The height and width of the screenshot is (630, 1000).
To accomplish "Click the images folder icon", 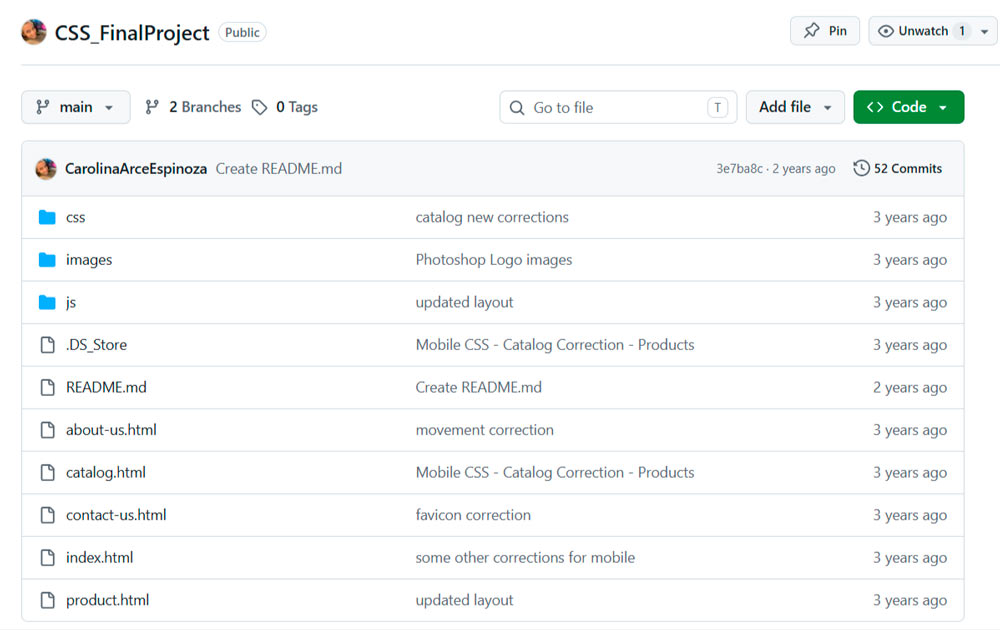I will 47,260.
